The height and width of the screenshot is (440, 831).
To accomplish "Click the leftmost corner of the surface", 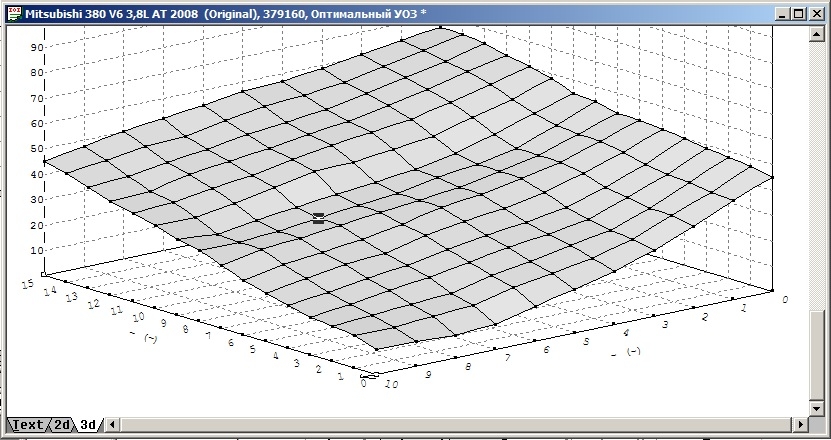I will (44, 159).
